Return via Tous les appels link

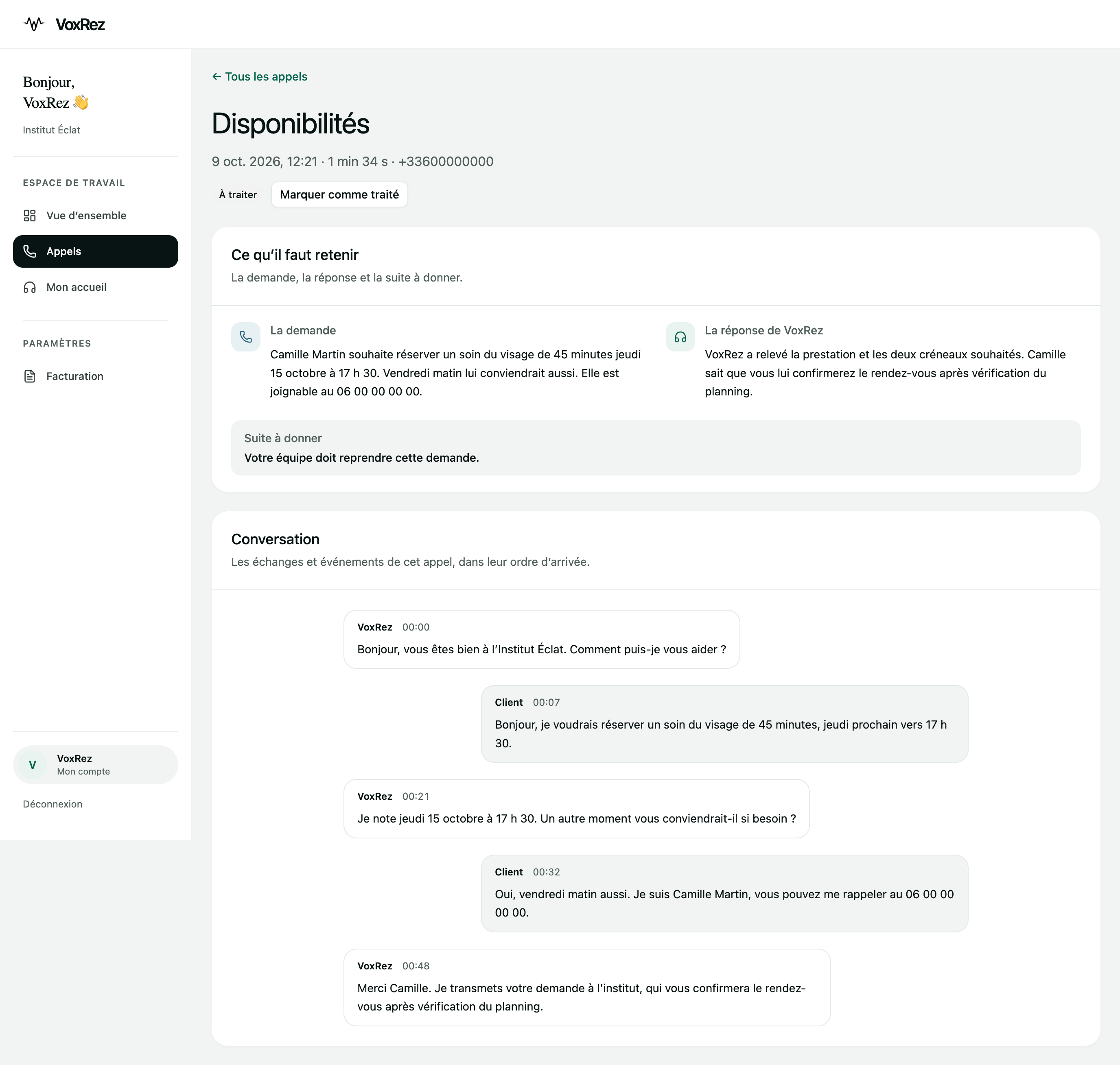[260, 76]
